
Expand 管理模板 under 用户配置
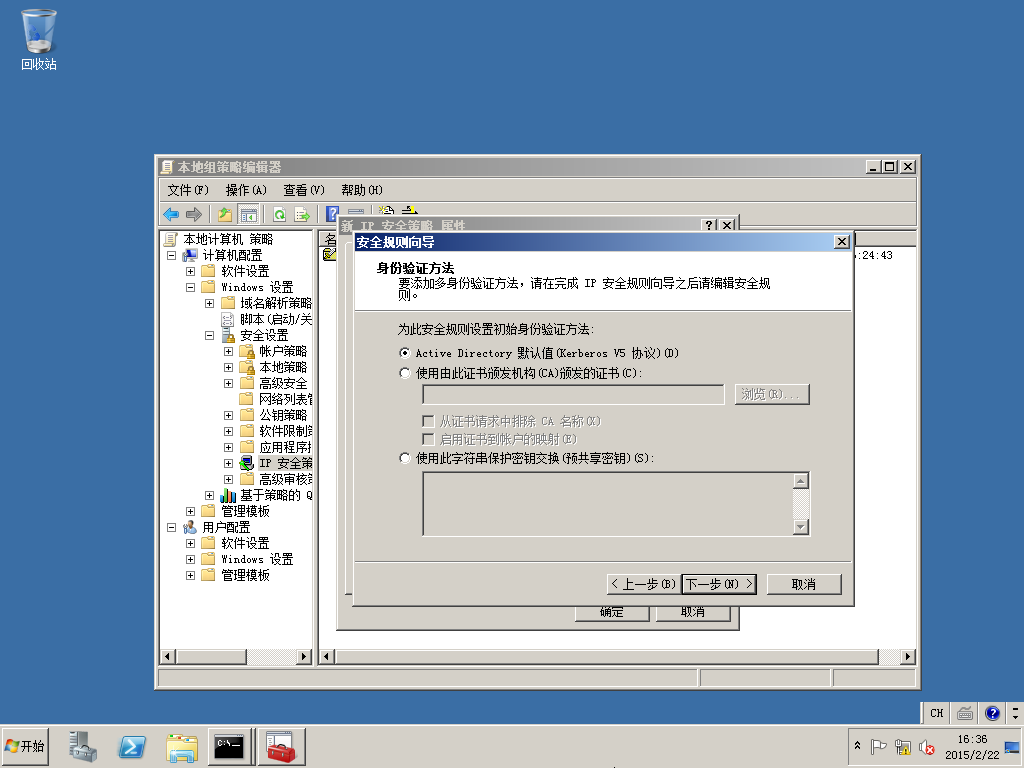[x=191, y=575]
